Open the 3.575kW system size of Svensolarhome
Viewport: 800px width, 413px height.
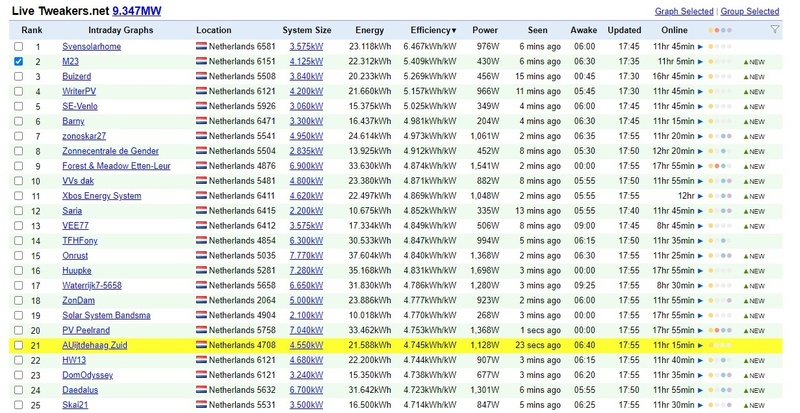pos(306,46)
